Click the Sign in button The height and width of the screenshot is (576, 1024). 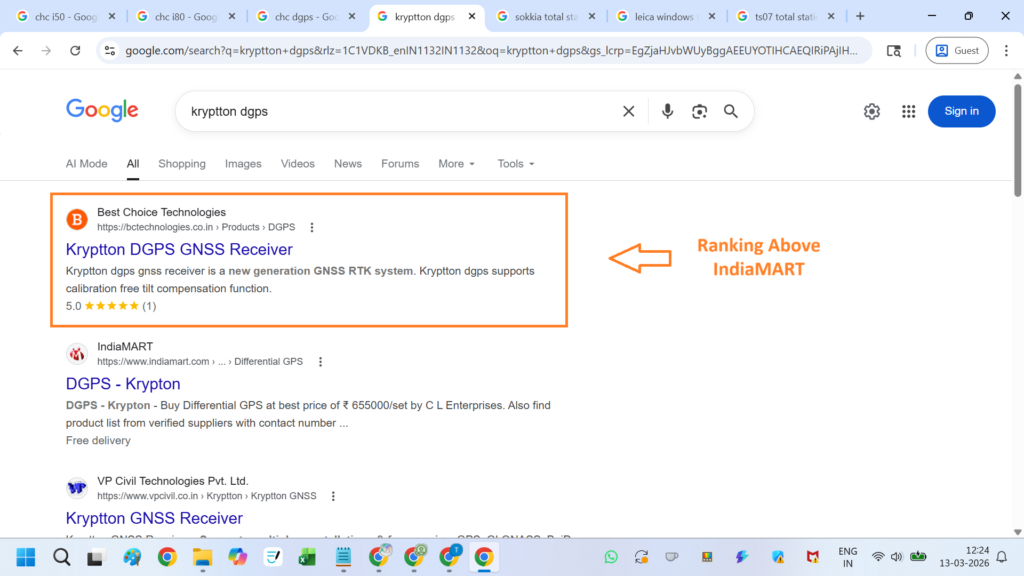961,111
